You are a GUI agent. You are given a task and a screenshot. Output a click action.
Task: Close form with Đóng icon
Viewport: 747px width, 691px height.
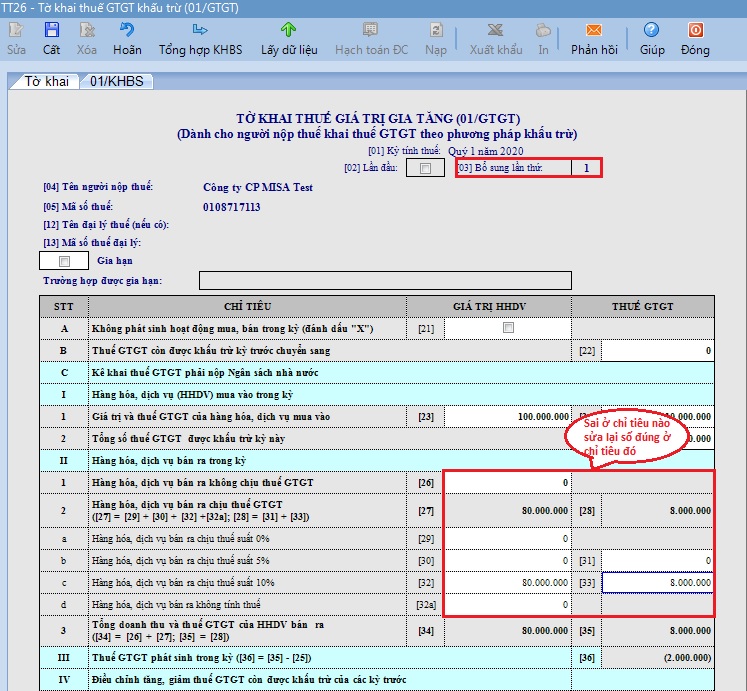pos(696,30)
